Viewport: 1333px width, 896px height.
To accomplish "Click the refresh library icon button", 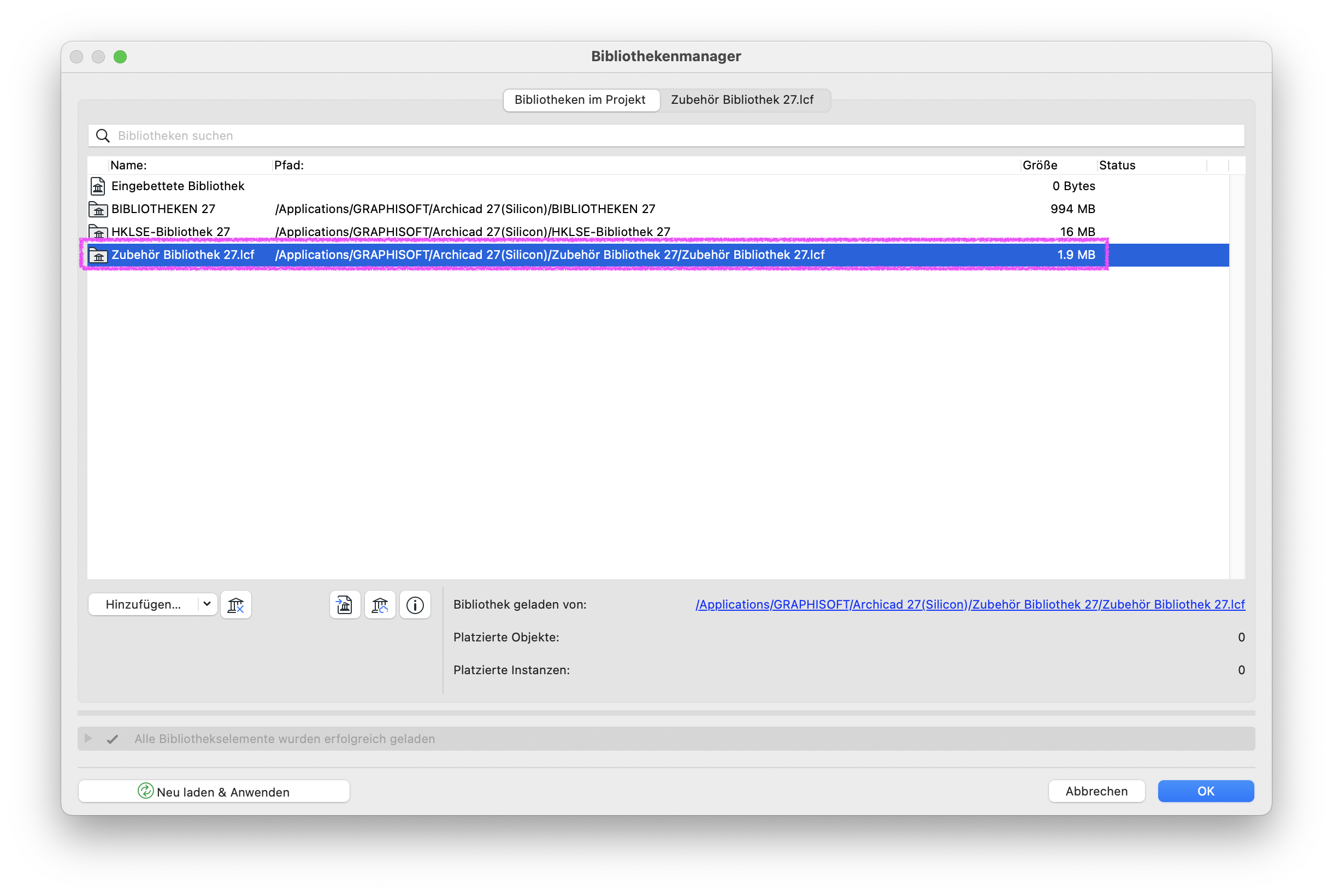I will [x=380, y=605].
